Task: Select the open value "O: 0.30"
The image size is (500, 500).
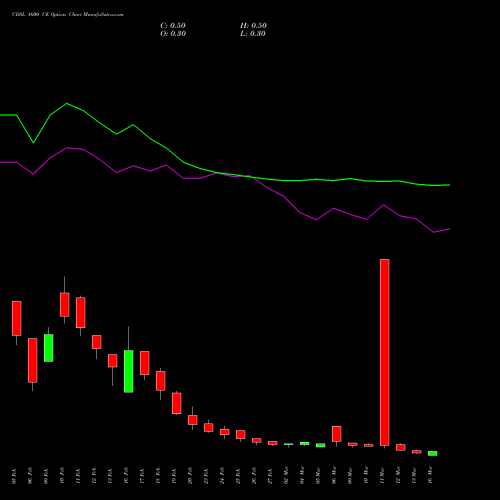Action: point(173,34)
